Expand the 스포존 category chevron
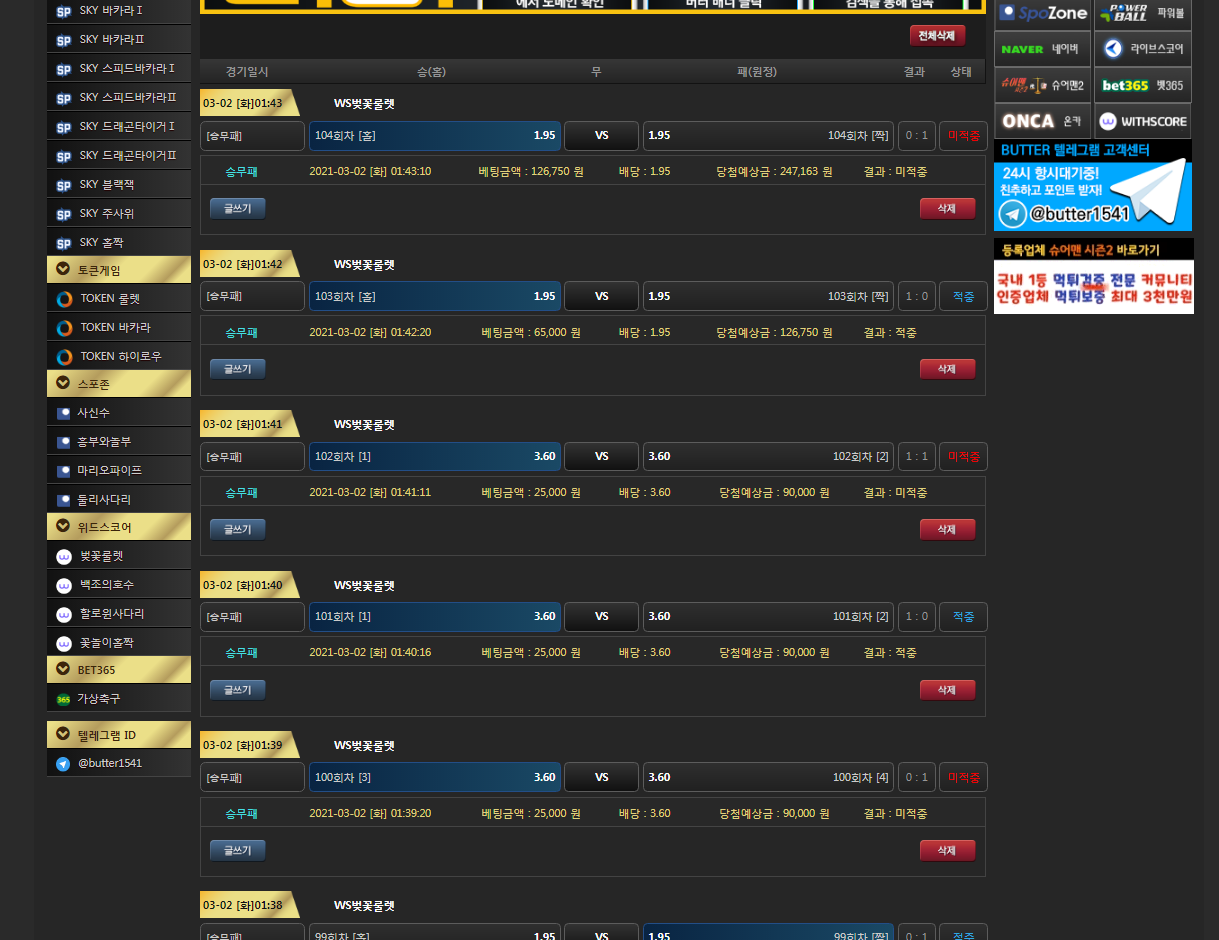Viewport: 1219px width, 940px height. point(63,383)
